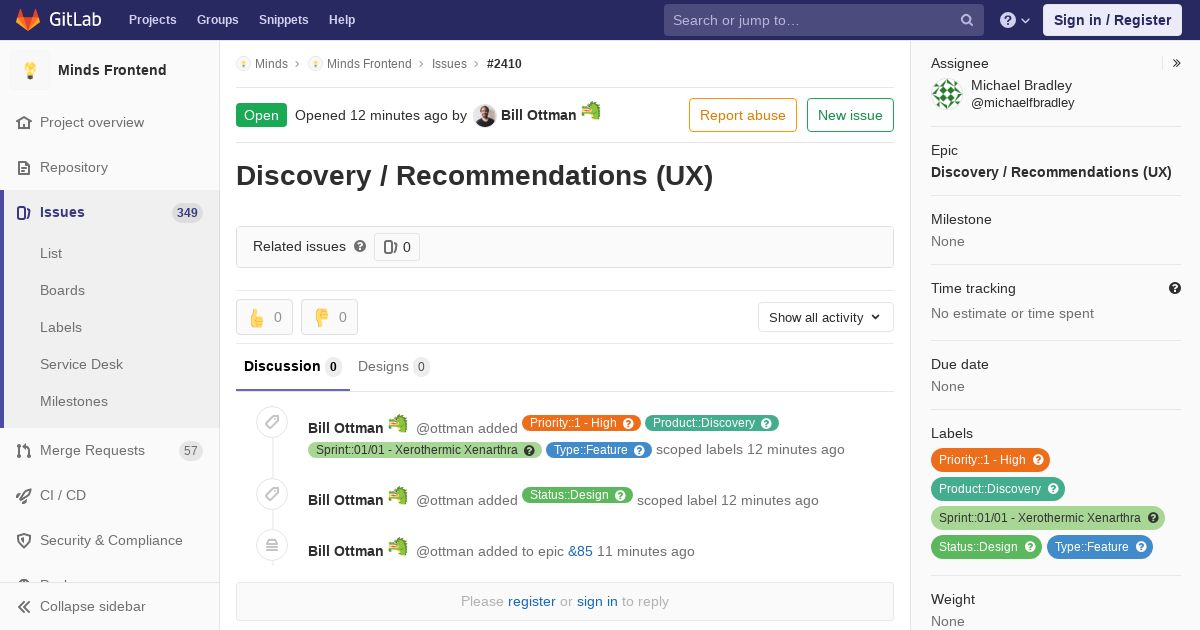Click the GitLab fox logo

[x=29, y=19]
